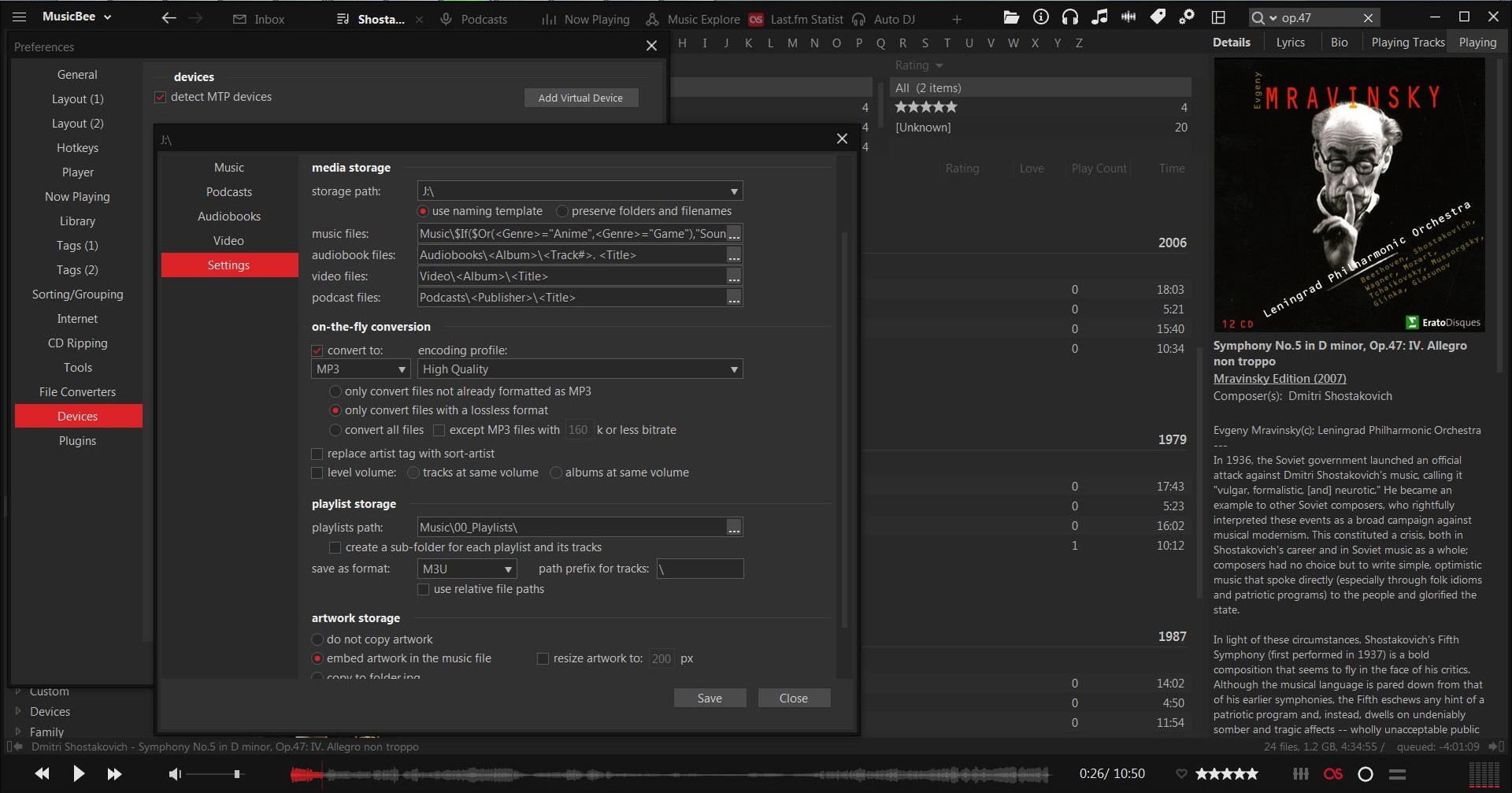
Task: Click the two-bar shuffle icon in player bar
Action: 1397,774
